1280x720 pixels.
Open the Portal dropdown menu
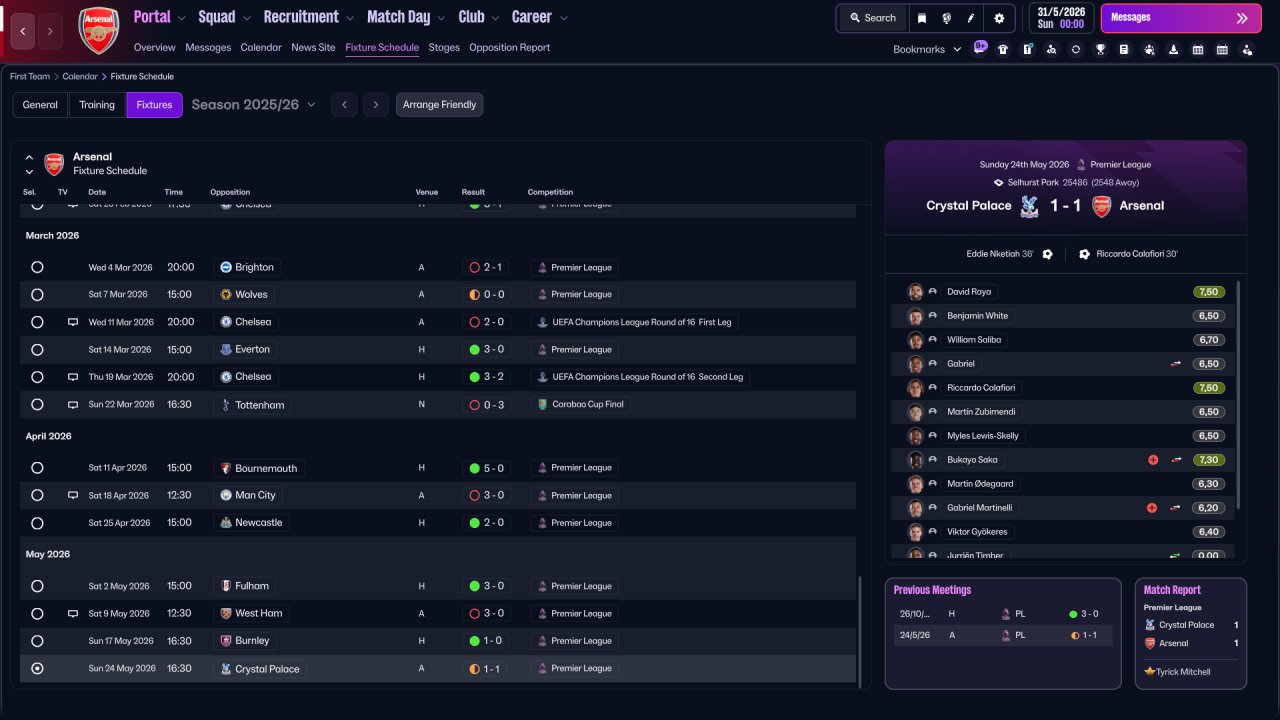[x=159, y=17]
